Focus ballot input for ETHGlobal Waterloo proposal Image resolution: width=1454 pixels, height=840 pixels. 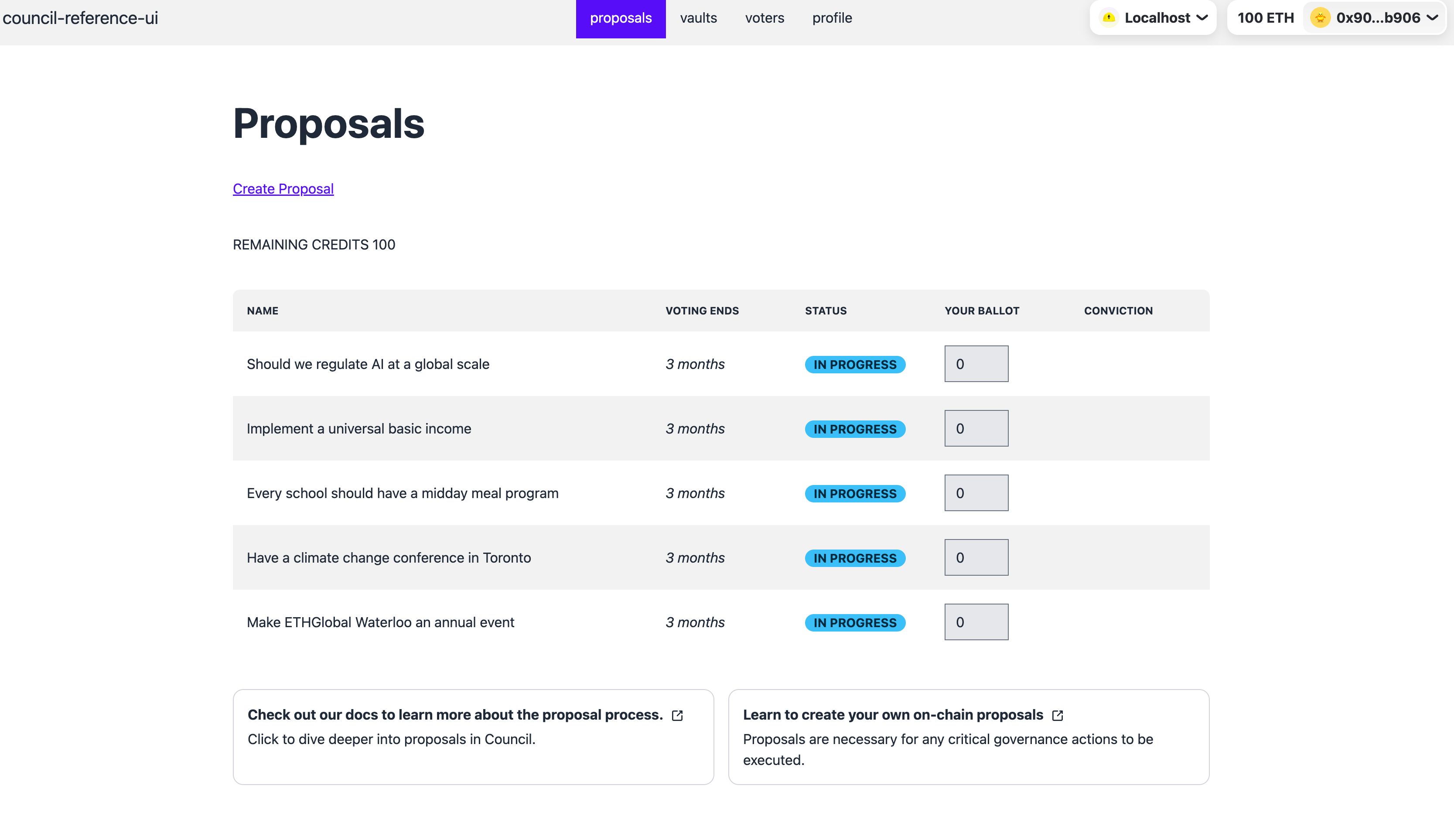coord(976,622)
